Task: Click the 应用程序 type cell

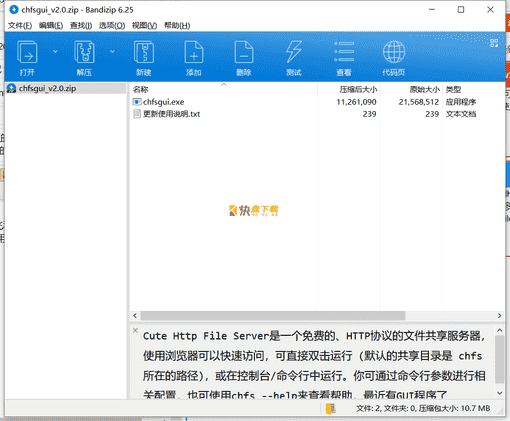Action: coord(461,102)
